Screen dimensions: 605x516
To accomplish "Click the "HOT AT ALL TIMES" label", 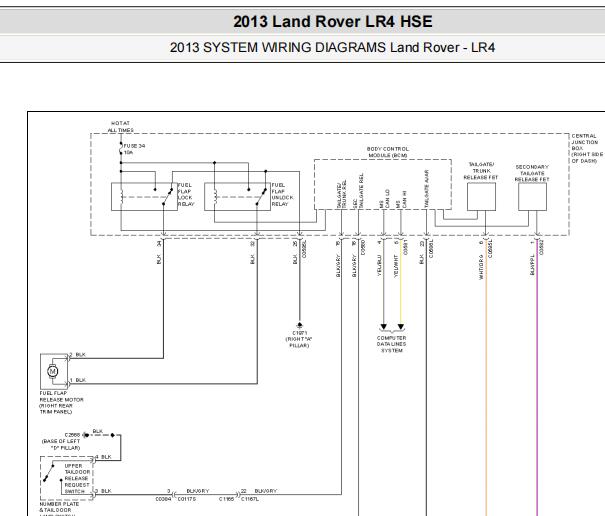I will click(x=120, y=127).
